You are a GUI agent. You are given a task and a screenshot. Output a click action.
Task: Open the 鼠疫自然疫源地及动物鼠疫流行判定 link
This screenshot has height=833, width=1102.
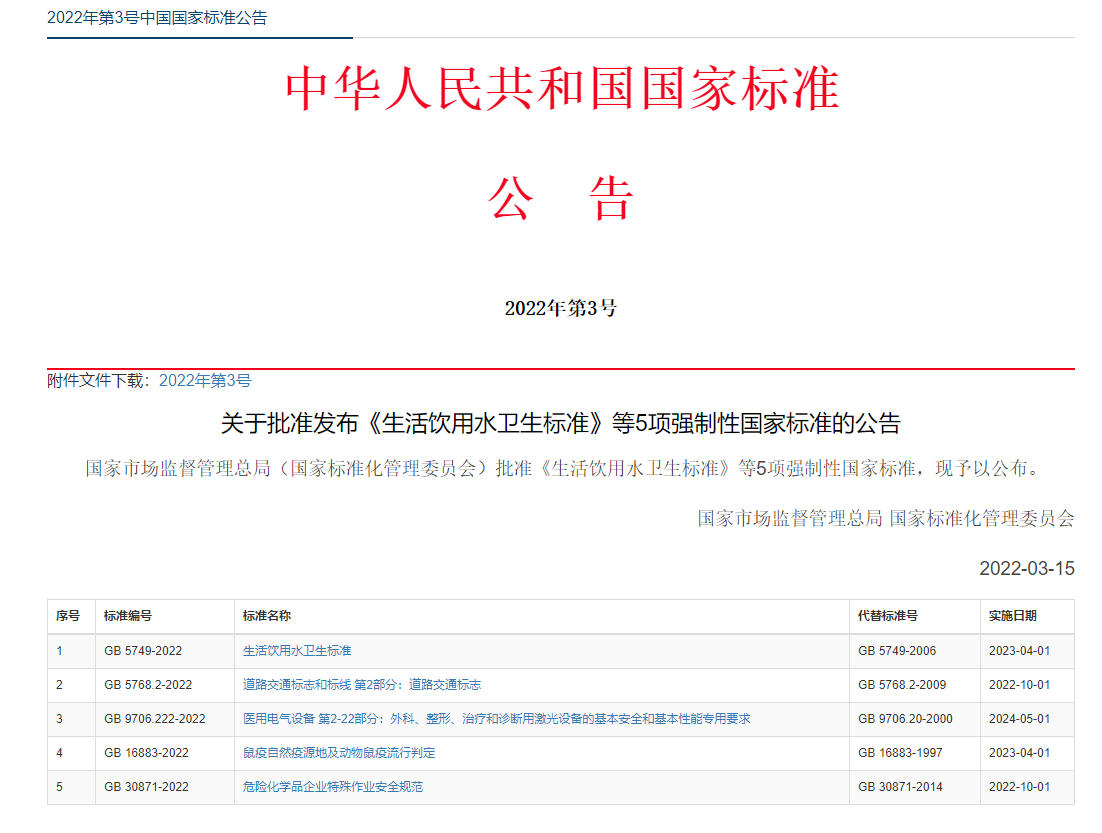click(x=339, y=753)
